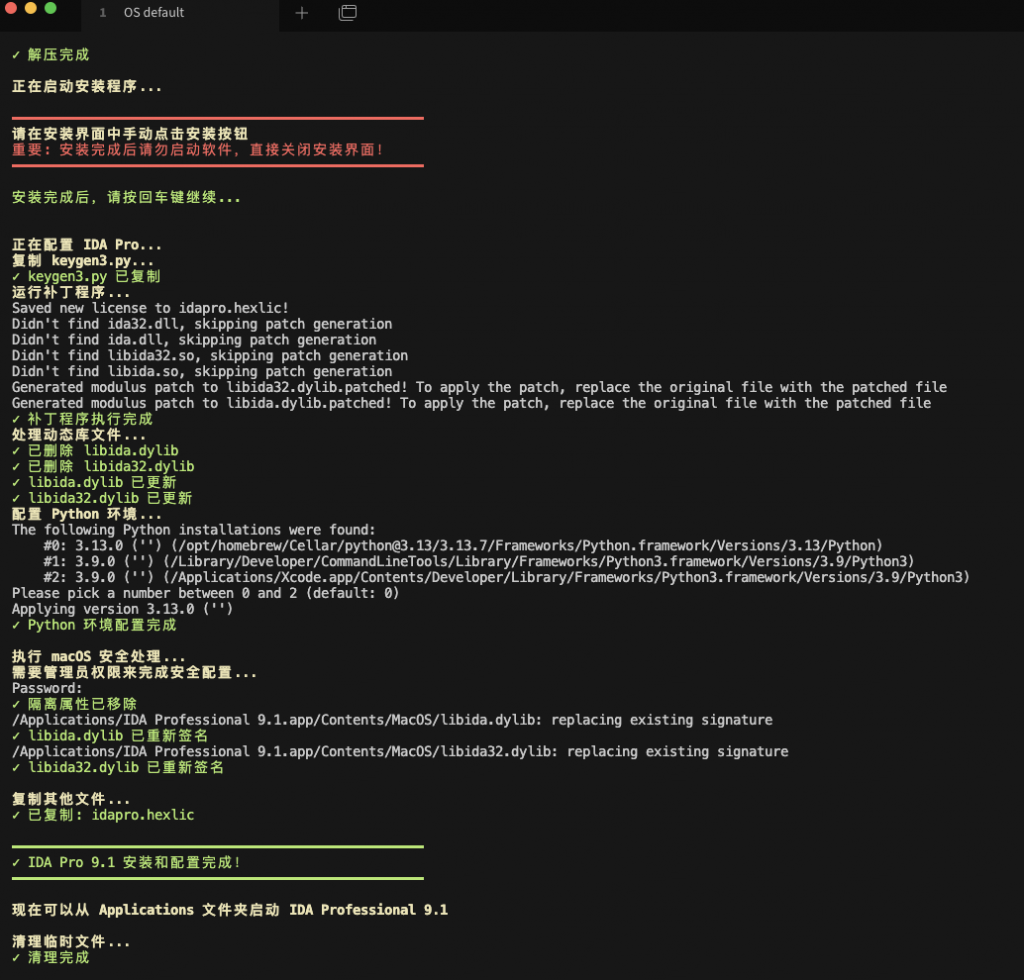Click the 'libida.dylib.patched' modulus patch line
The height and width of the screenshot is (980, 1024).
pos(472,403)
